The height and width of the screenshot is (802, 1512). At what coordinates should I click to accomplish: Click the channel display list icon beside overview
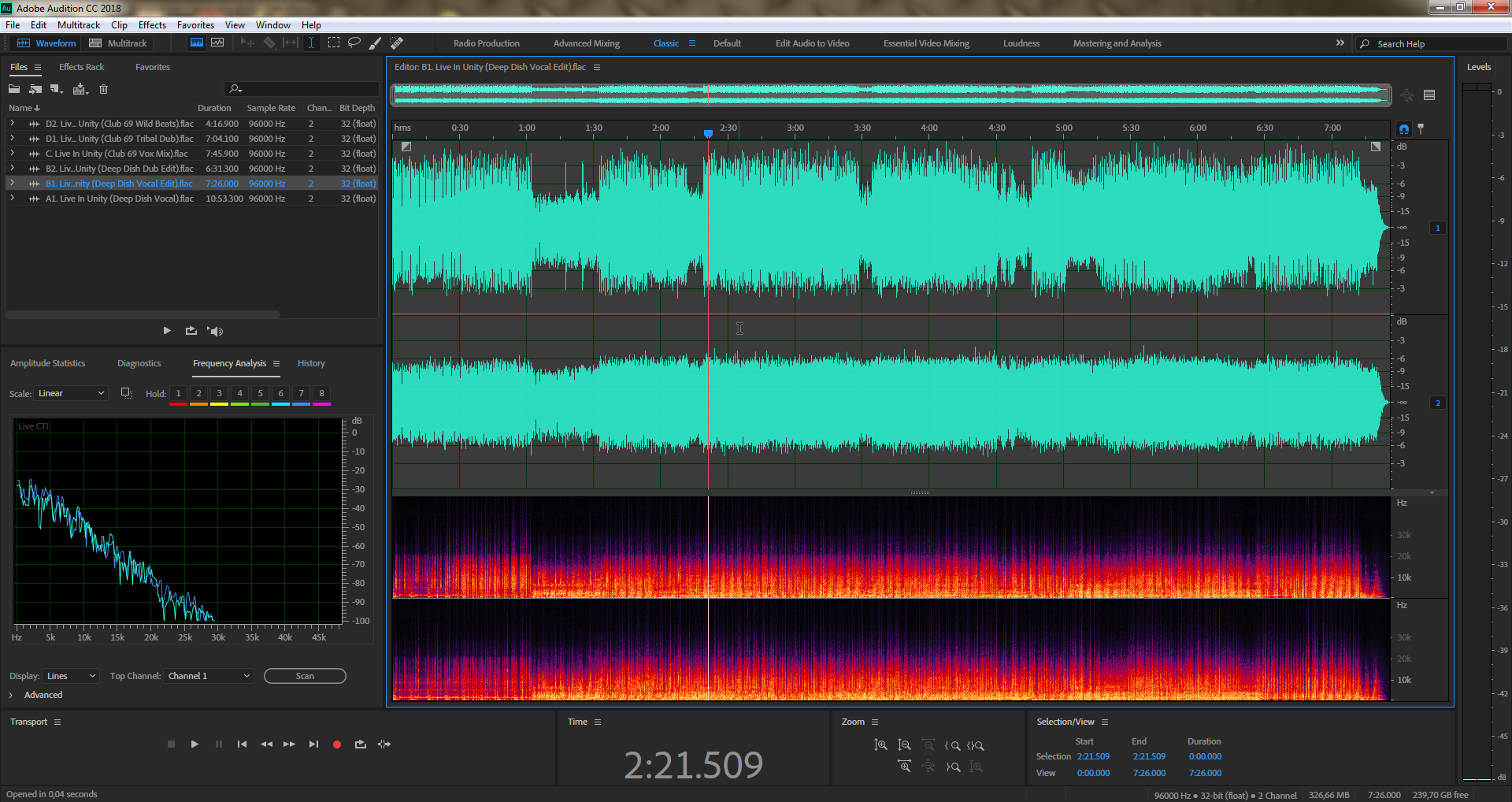1429,95
